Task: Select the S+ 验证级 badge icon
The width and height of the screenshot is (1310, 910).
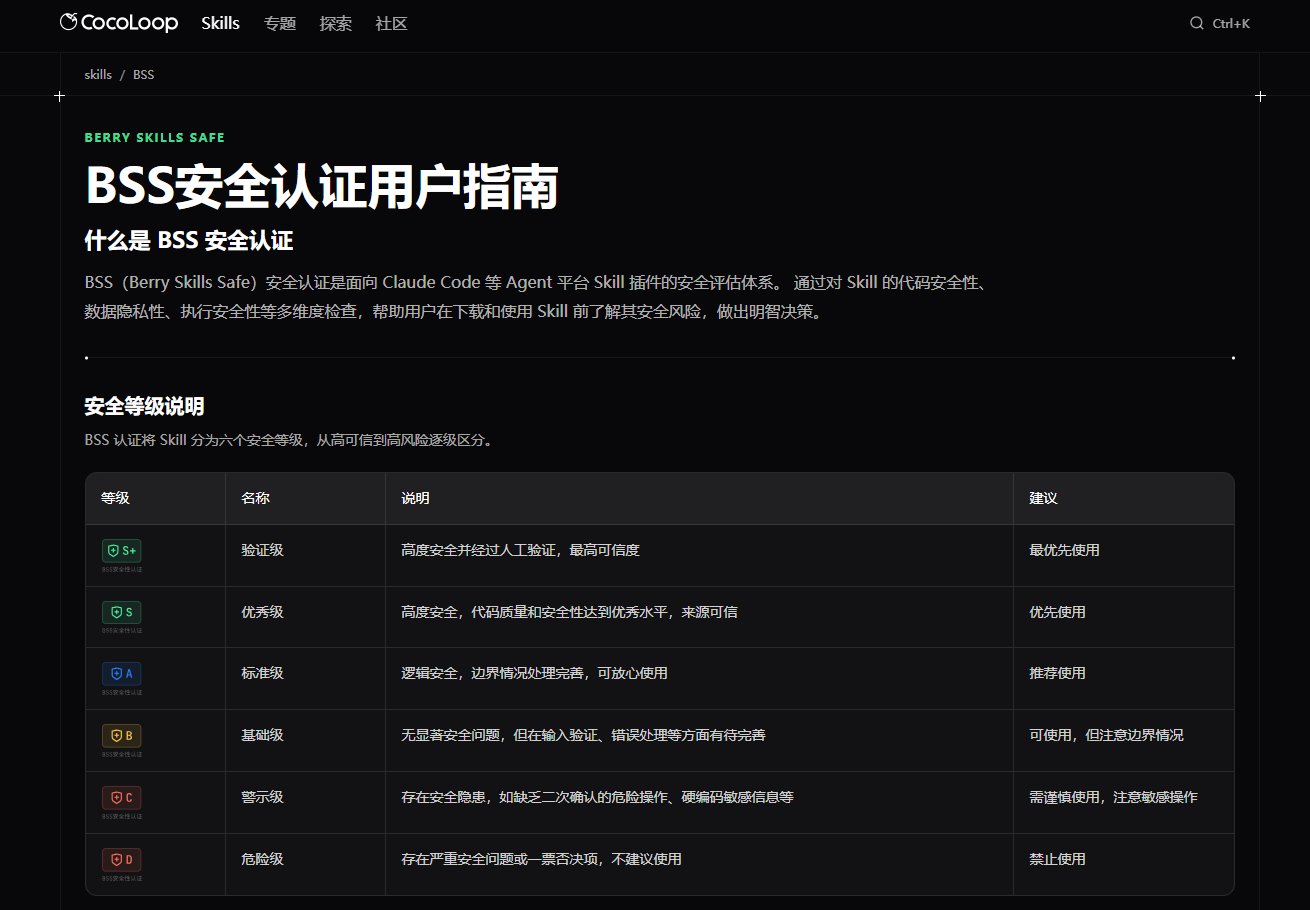Action: pos(122,550)
